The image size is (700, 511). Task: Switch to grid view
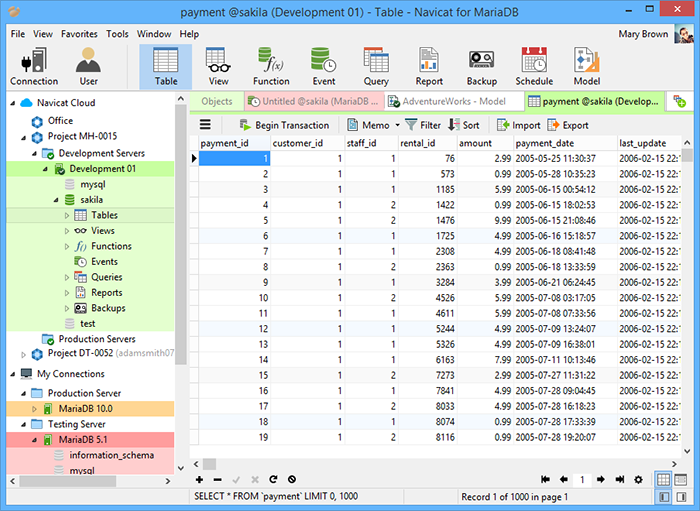tap(663, 479)
